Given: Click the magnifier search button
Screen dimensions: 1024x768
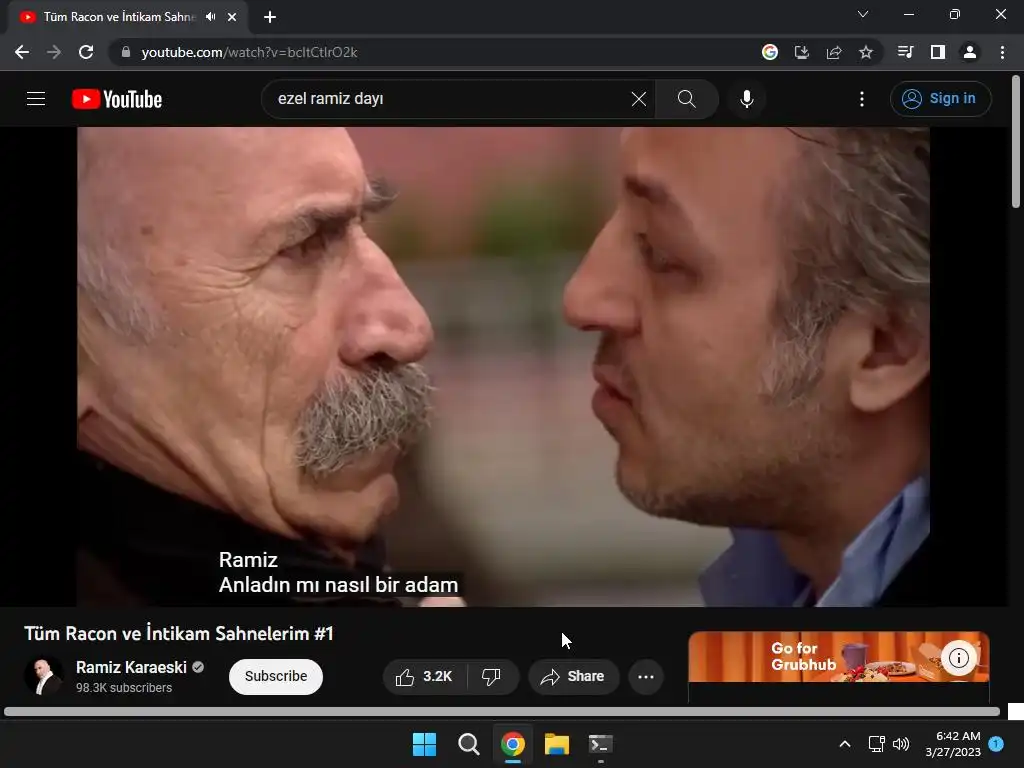Looking at the screenshot, I should coord(686,99).
